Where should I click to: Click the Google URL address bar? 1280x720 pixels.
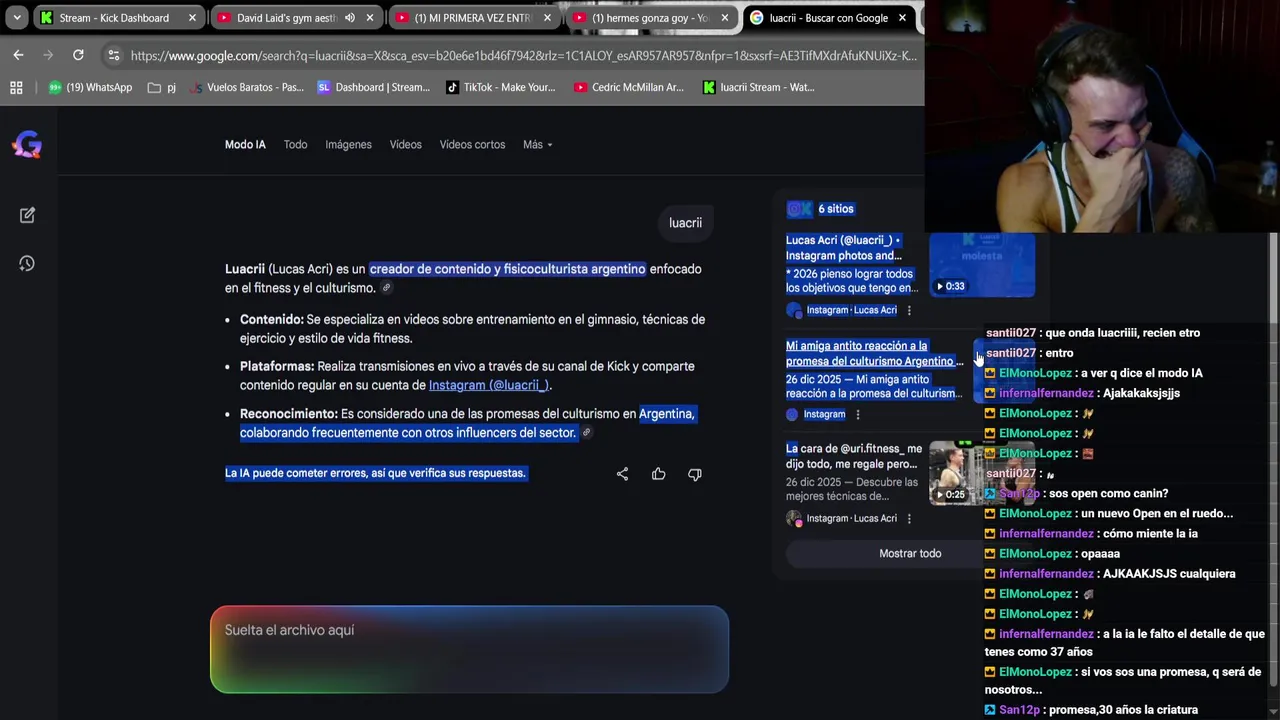pyautogui.click(x=522, y=56)
